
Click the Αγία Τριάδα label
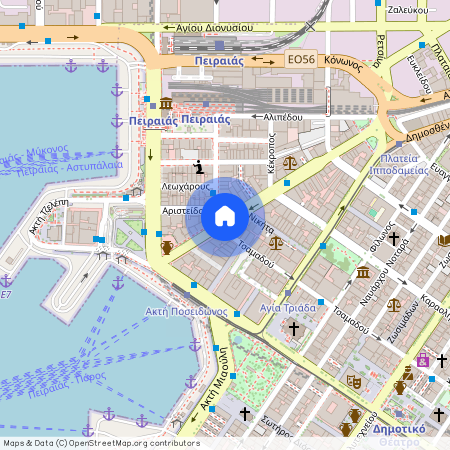click(x=288, y=308)
